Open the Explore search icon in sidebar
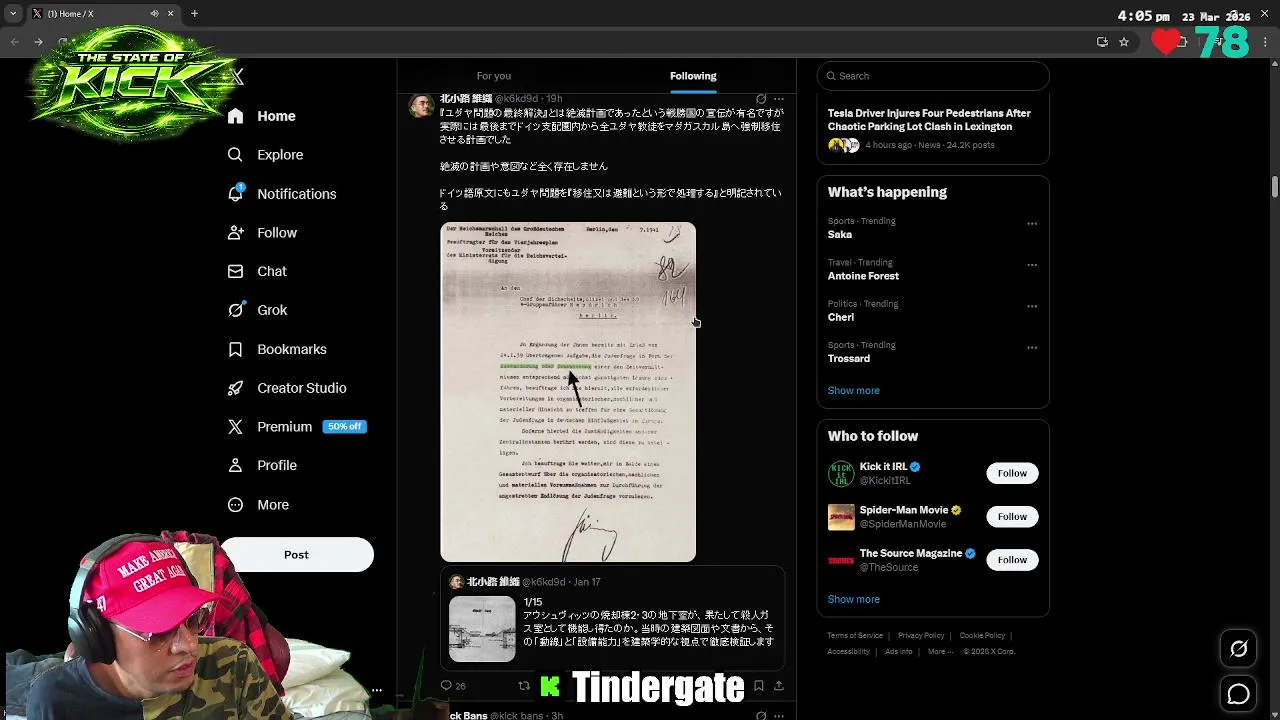Screen dimensions: 1280x720 tap(235, 155)
